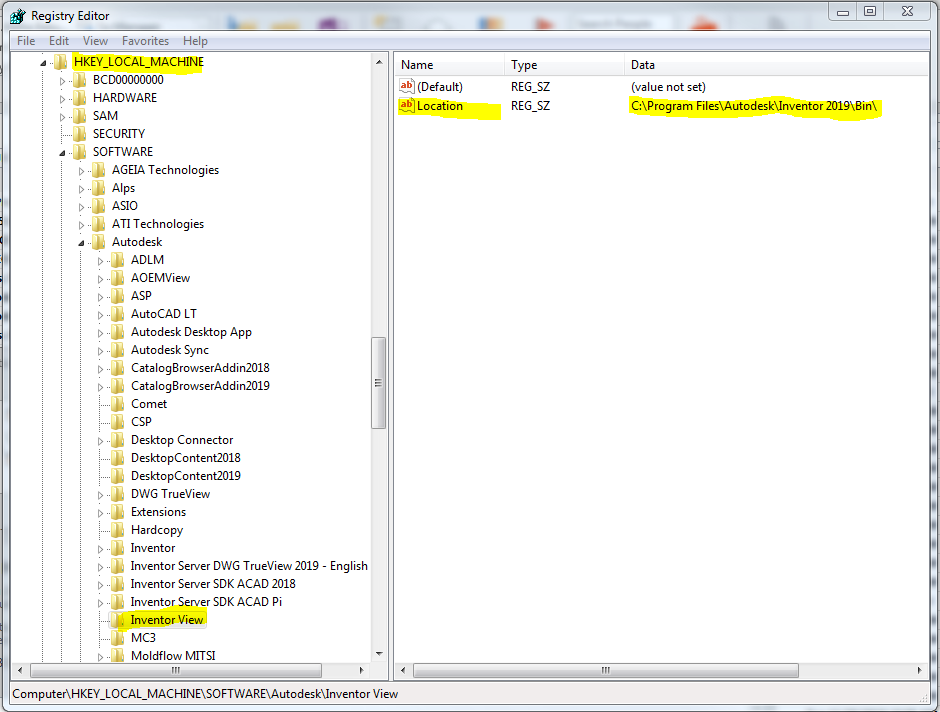Click the Type column header
The height and width of the screenshot is (712, 940).
(564, 65)
